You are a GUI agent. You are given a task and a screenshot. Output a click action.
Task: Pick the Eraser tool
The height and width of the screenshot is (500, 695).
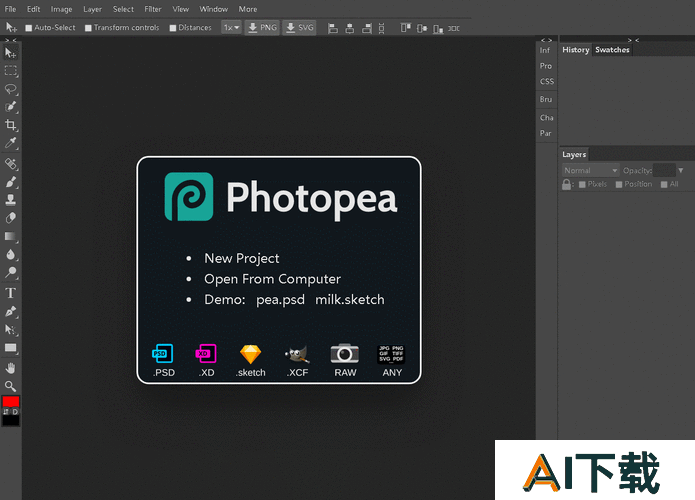(x=10, y=218)
